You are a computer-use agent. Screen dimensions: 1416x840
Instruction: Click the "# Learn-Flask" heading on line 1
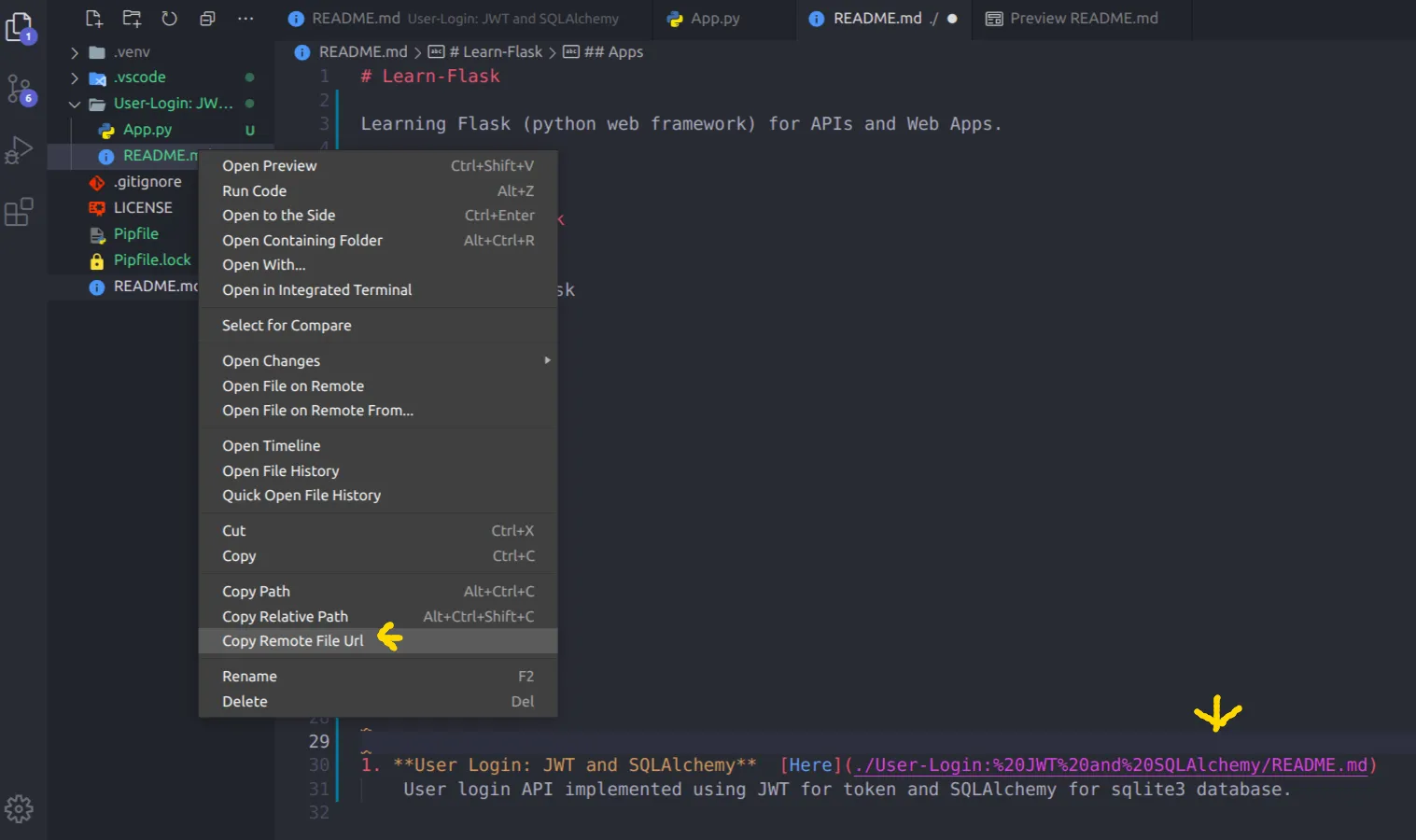[430, 77]
